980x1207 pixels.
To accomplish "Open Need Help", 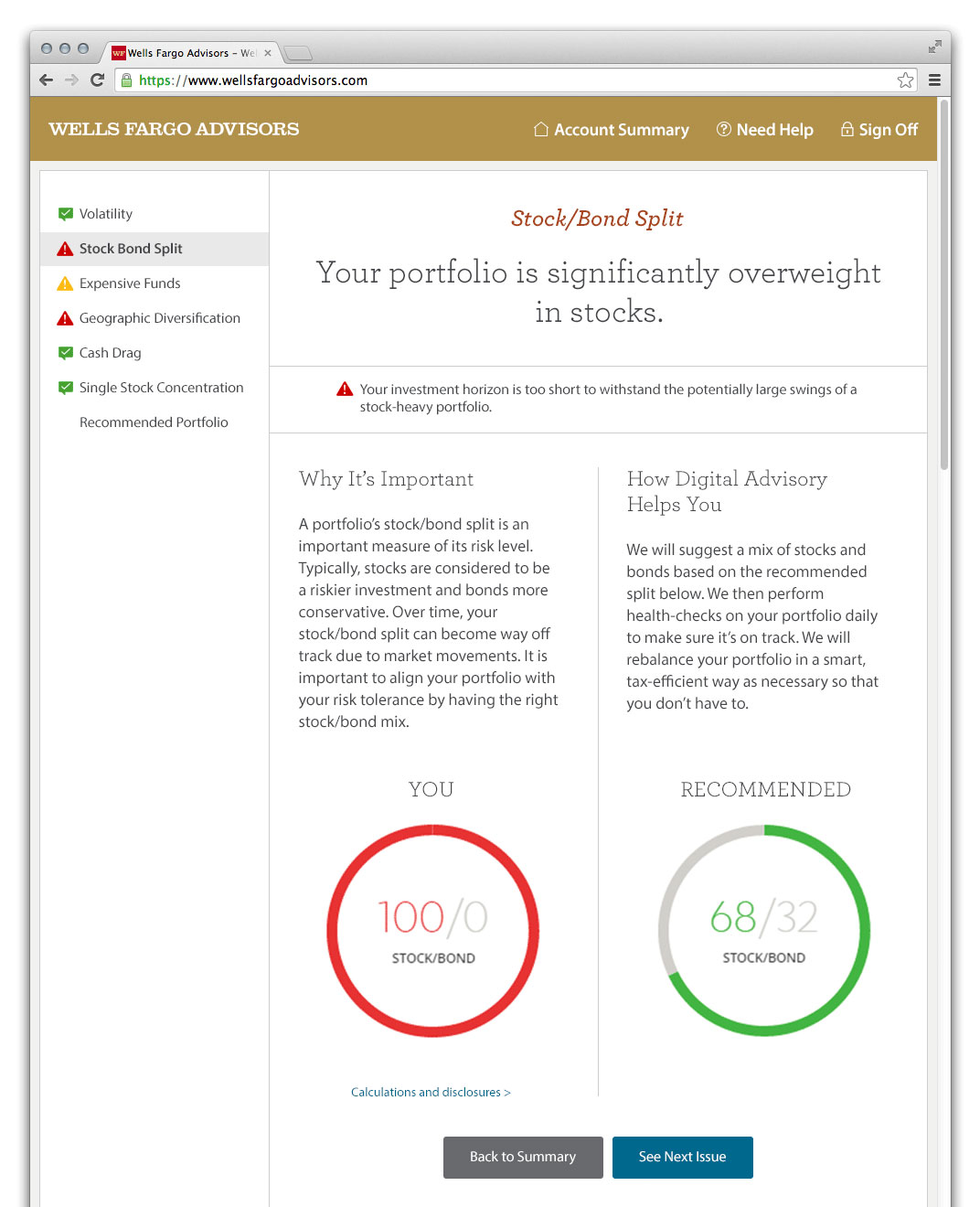I will [x=774, y=130].
